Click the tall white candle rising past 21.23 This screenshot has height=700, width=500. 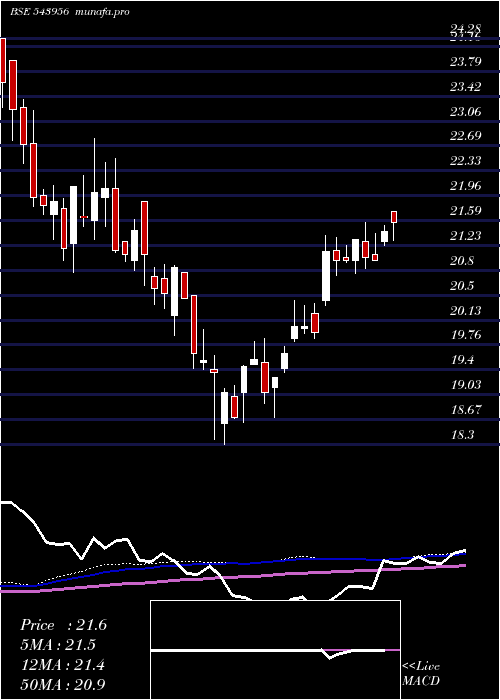click(326, 275)
